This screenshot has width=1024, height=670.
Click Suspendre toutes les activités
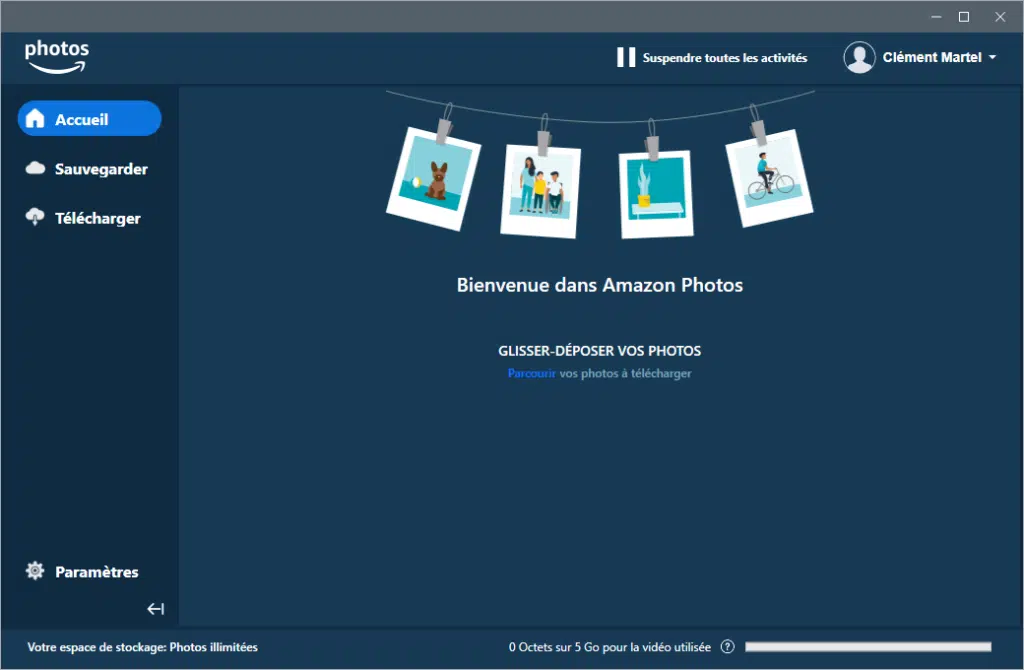point(725,58)
